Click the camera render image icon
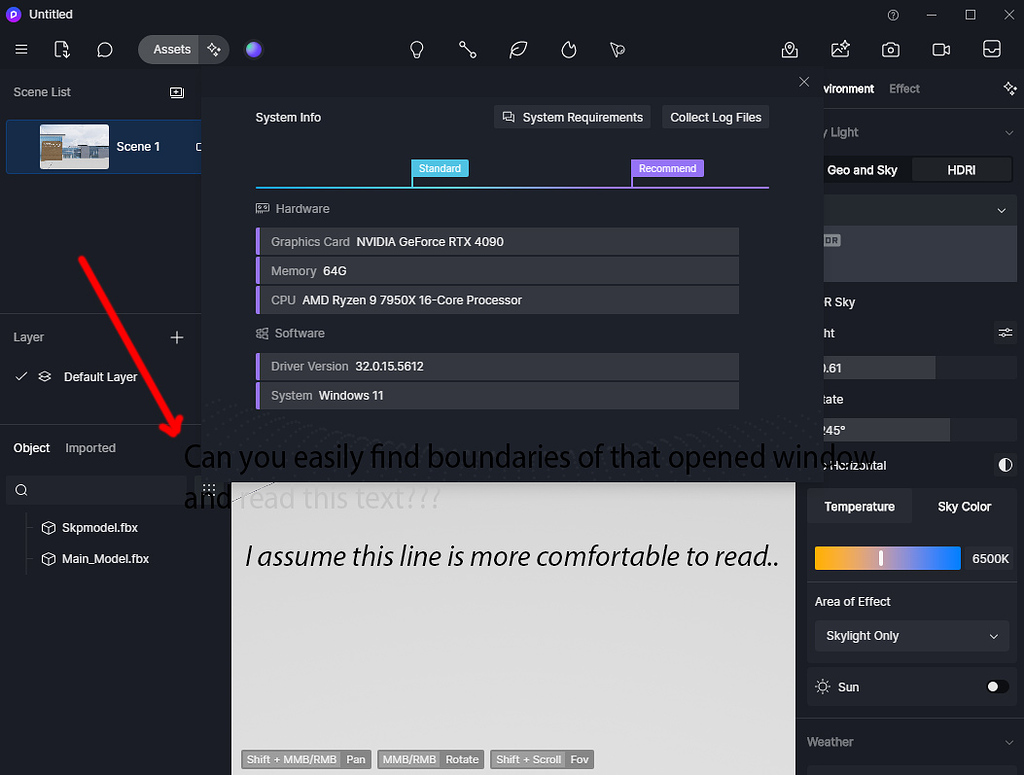This screenshot has height=775, width=1024. click(x=890, y=49)
